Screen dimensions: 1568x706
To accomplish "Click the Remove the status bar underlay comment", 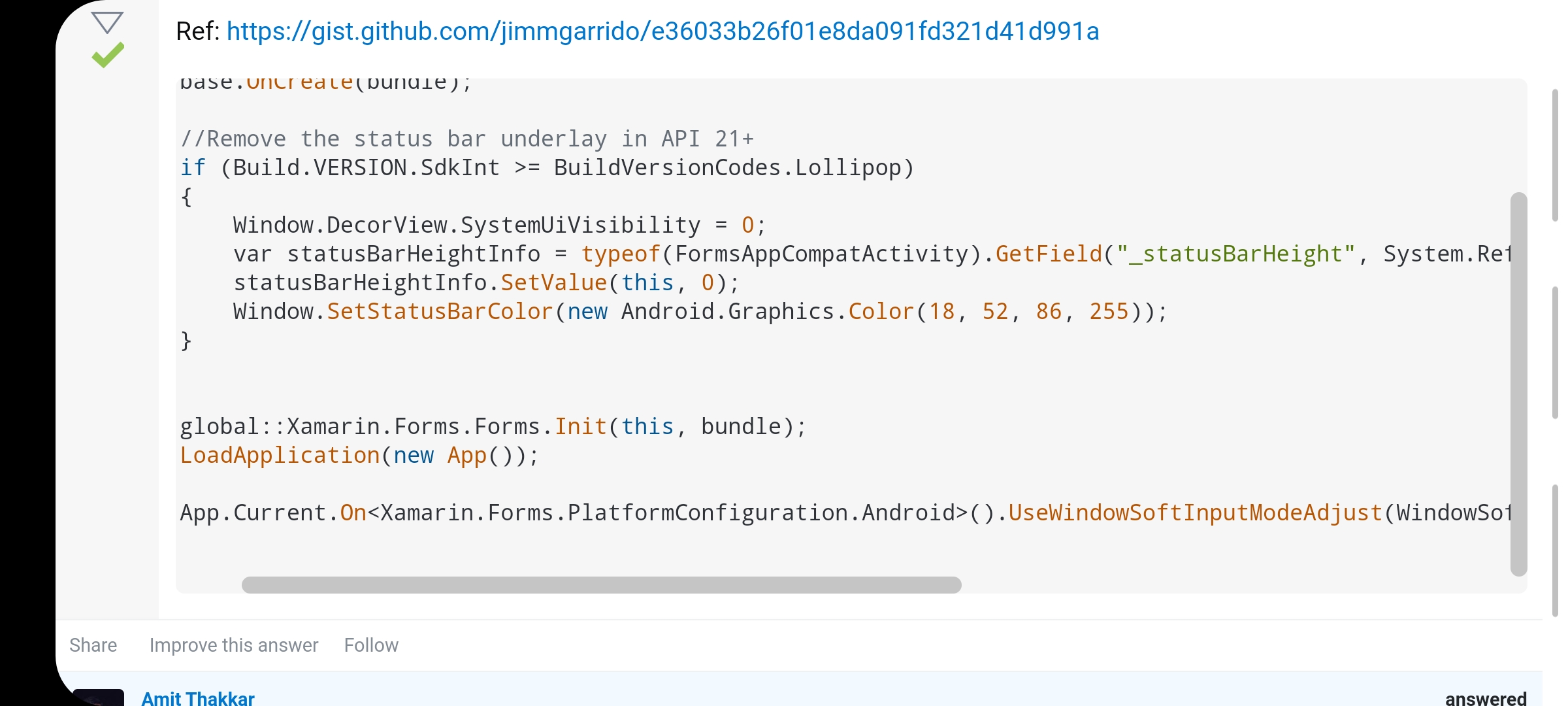I will [x=467, y=139].
